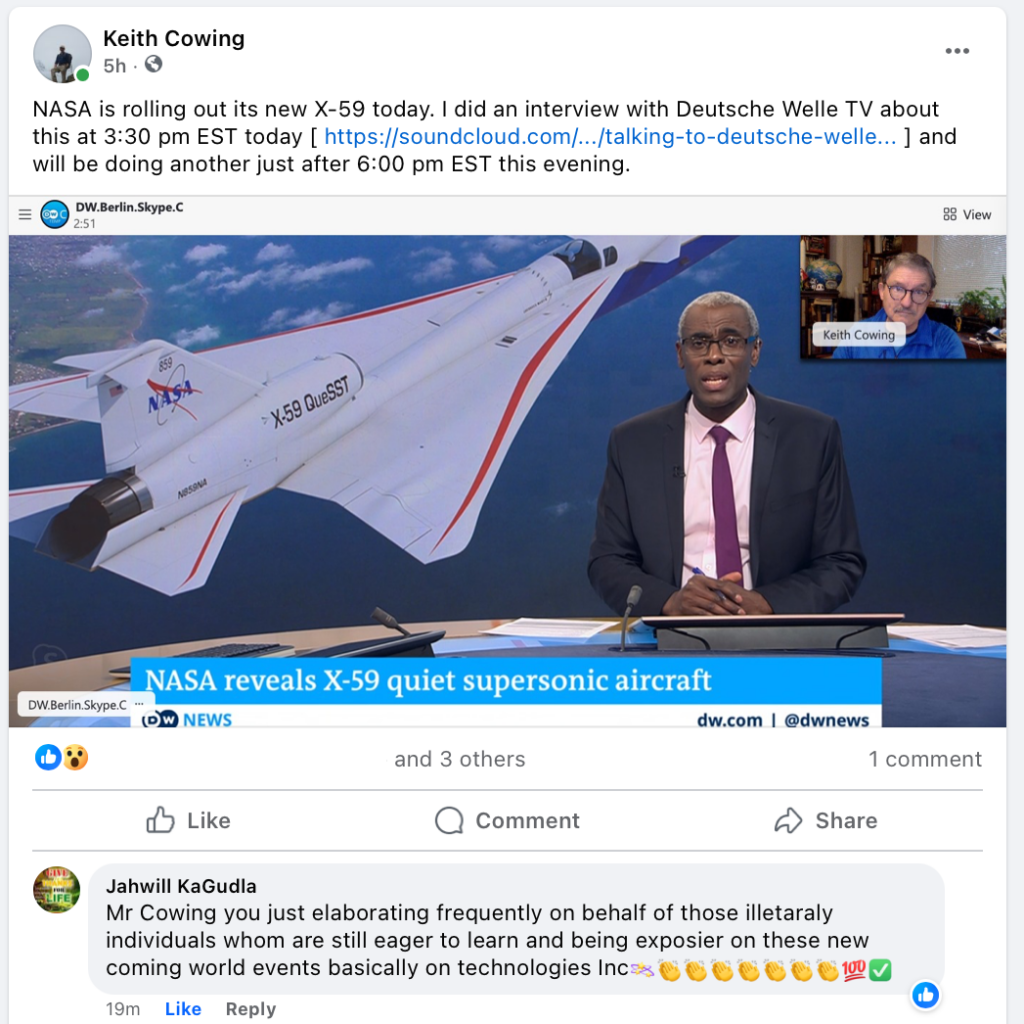
Task: Click the View grid option in the image
Action: 967,214
